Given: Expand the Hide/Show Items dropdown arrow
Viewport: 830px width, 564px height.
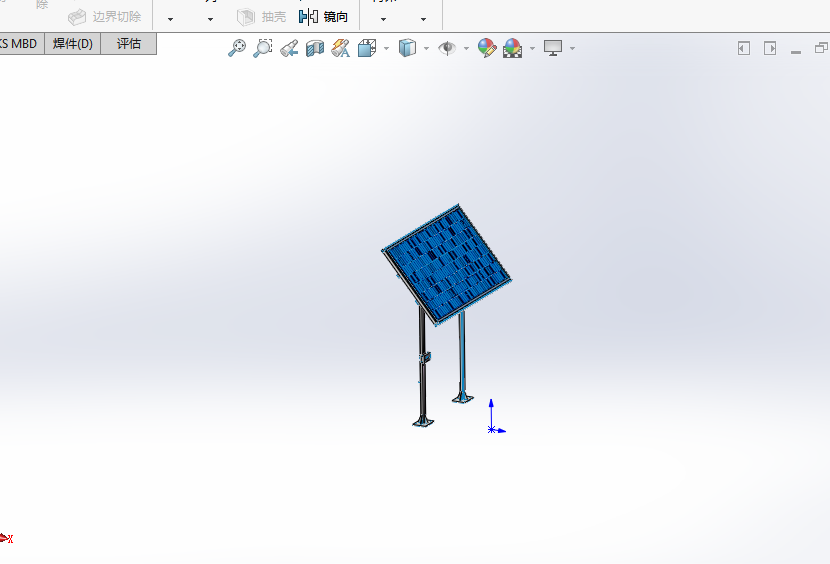Looking at the screenshot, I should coord(466,48).
